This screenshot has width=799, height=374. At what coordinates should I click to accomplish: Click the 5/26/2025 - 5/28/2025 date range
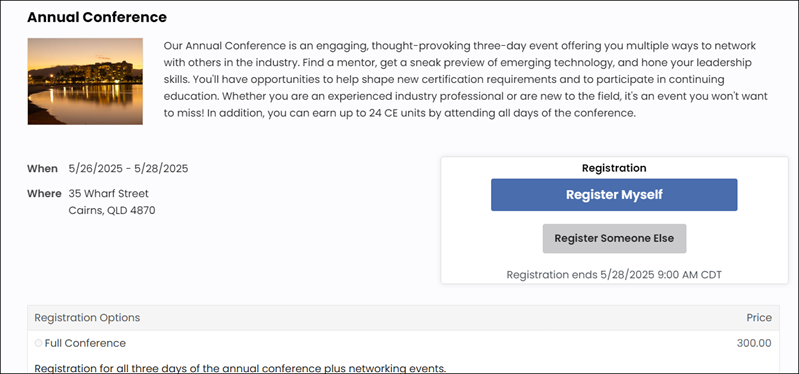click(128, 169)
